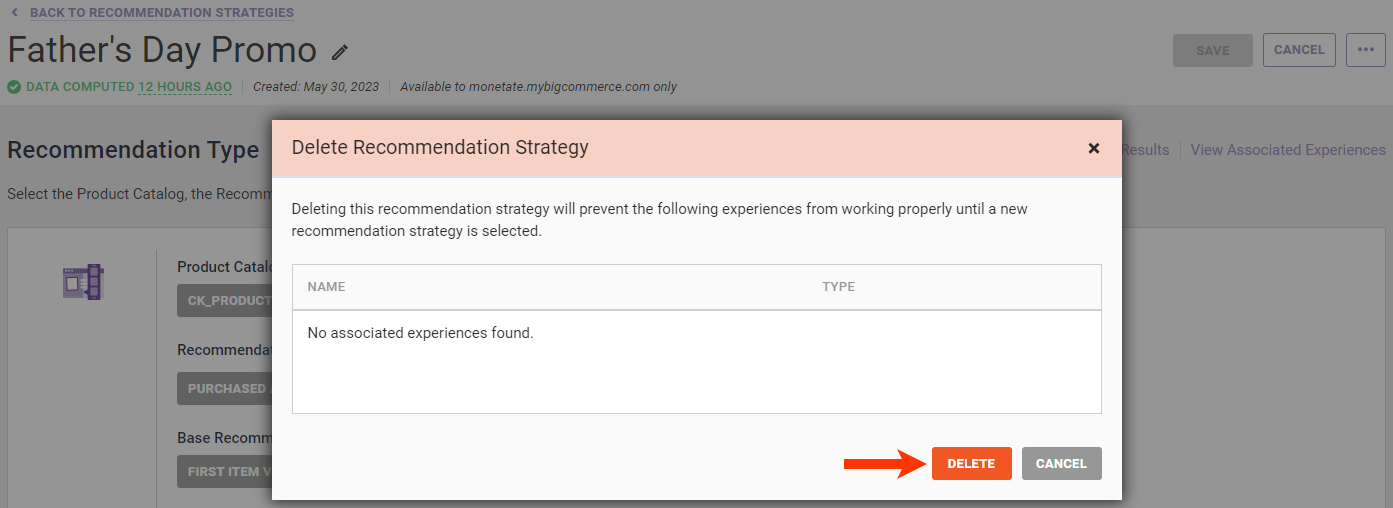Click CANCEL in the delete dialog
This screenshot has height=508, width=1393.
pos(1061,463)
